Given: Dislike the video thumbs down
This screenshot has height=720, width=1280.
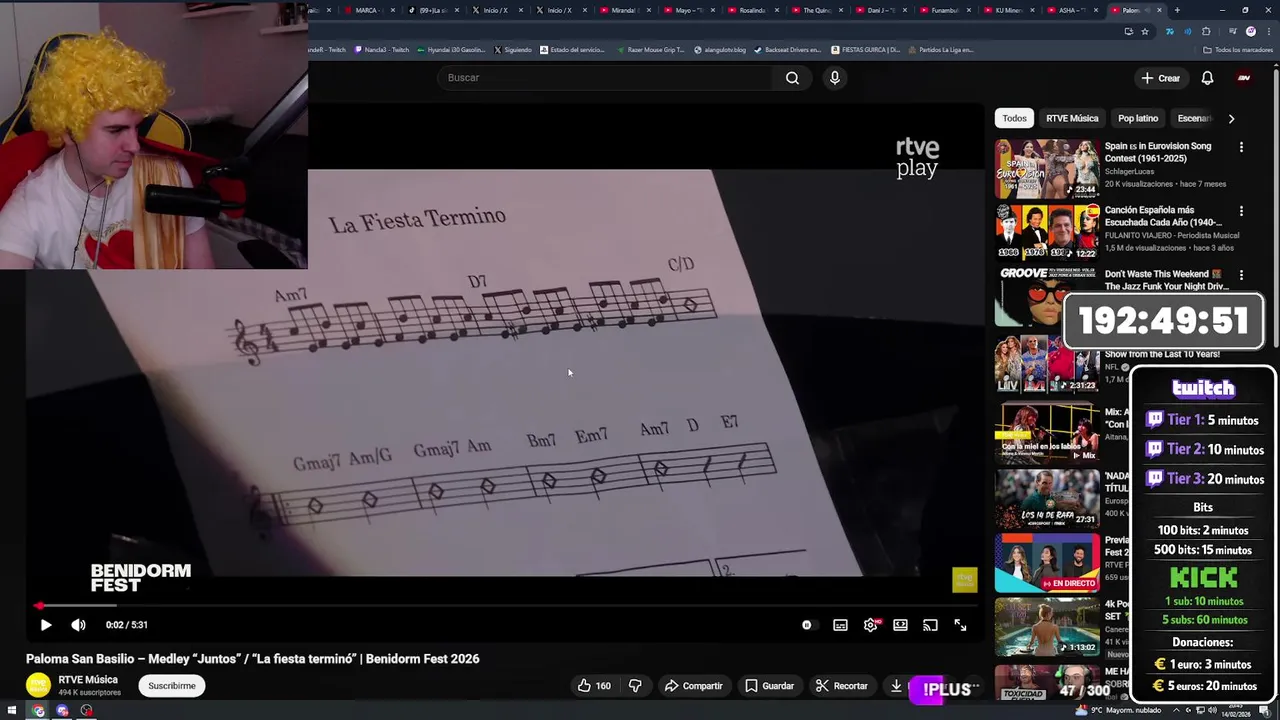Looking at the screenshot, I should [635, 686].
